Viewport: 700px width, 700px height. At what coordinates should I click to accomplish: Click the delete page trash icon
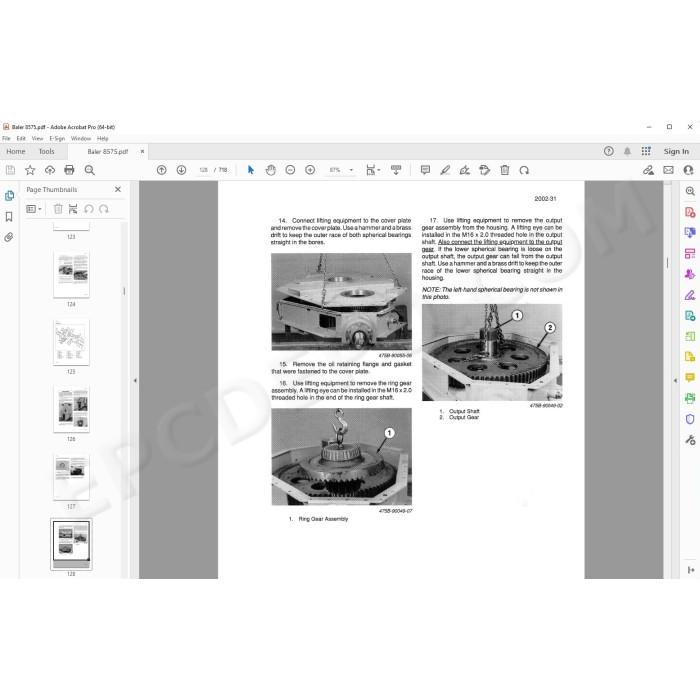click(504, 170)
